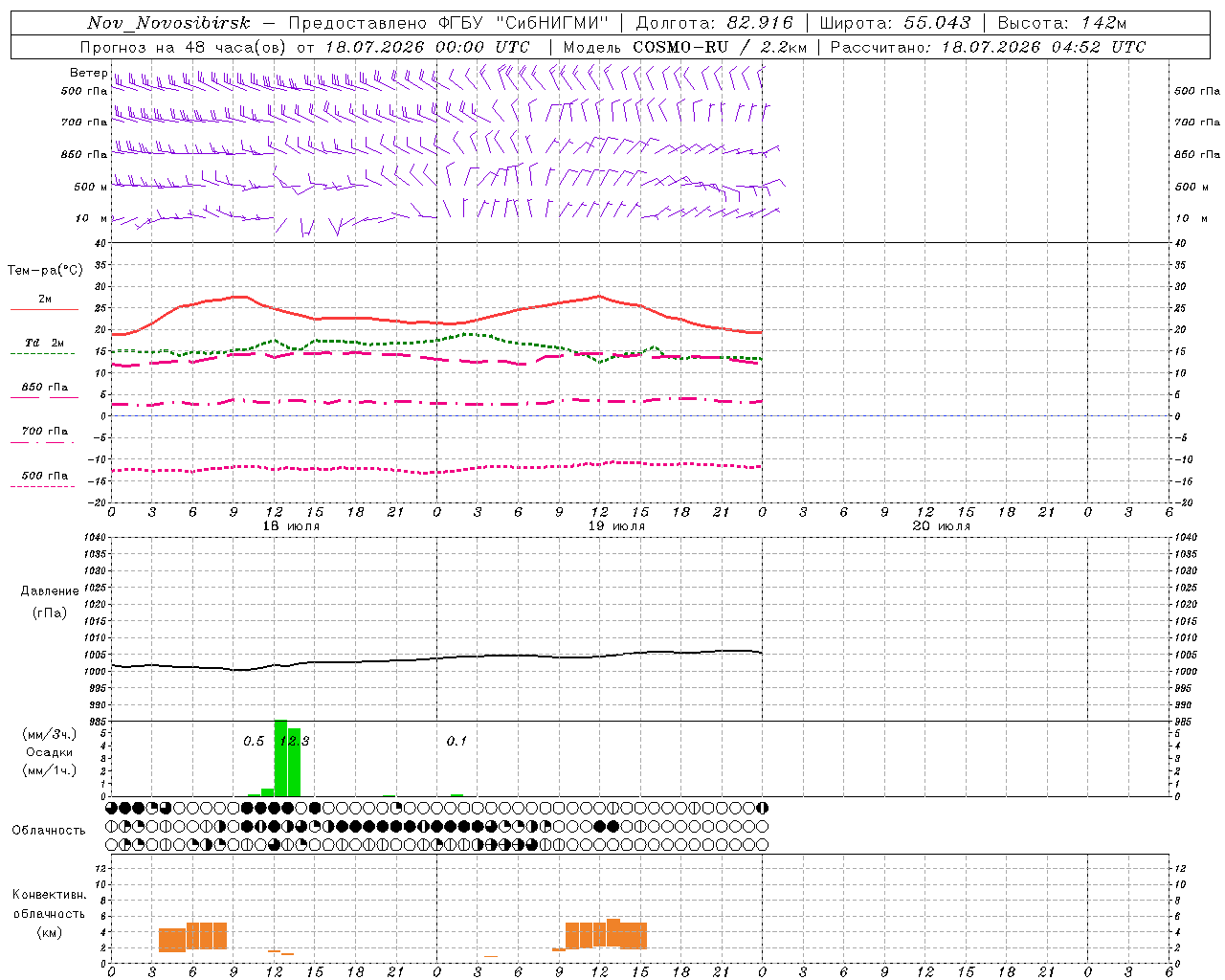Click the 18 июля date label
The image size is (1225, 980).
[x=292, y=526]
